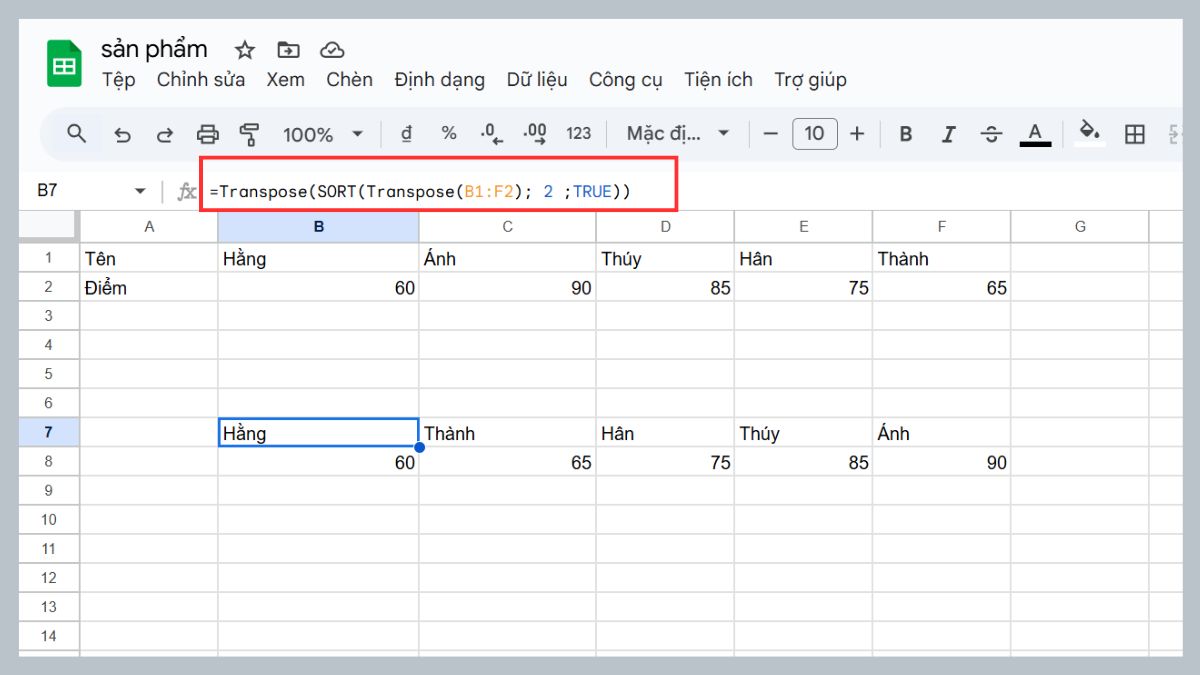Open more number formats with 123 icon
Image resolution: width=1200 pixels, height=675 pixels.
pyautogui.click(x=578, y=133)
